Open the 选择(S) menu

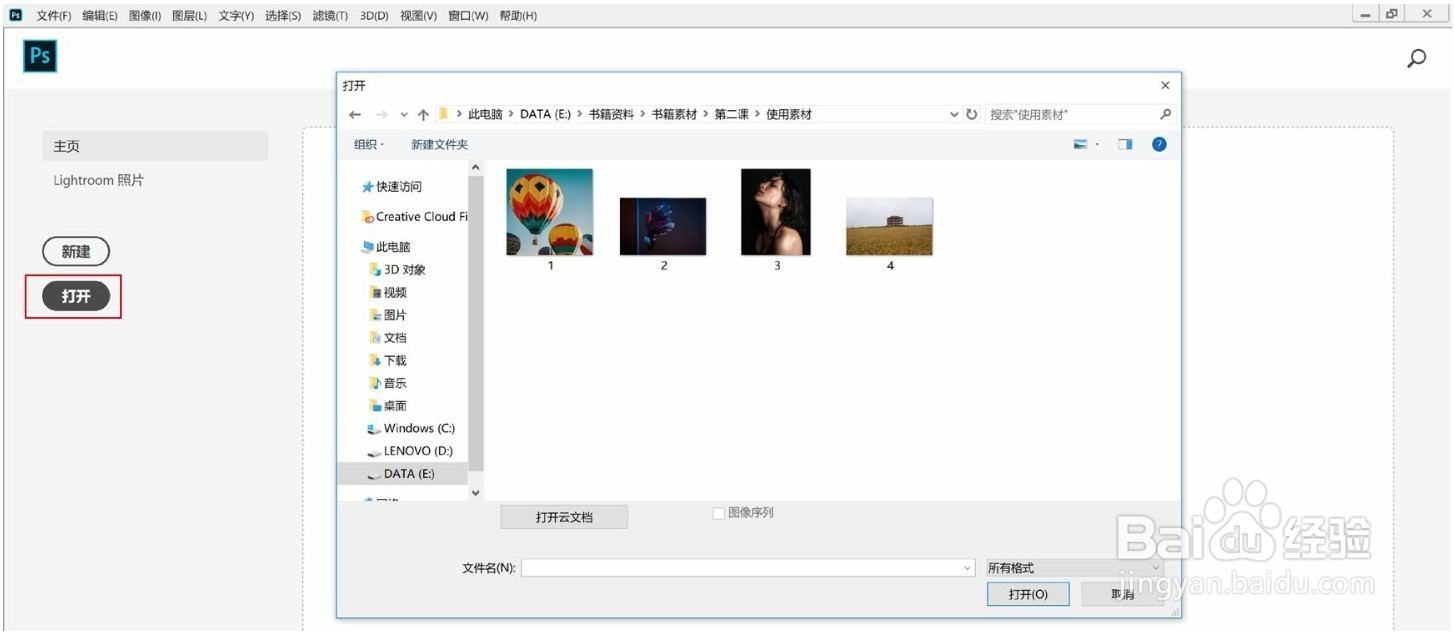(x=283, y=16)
